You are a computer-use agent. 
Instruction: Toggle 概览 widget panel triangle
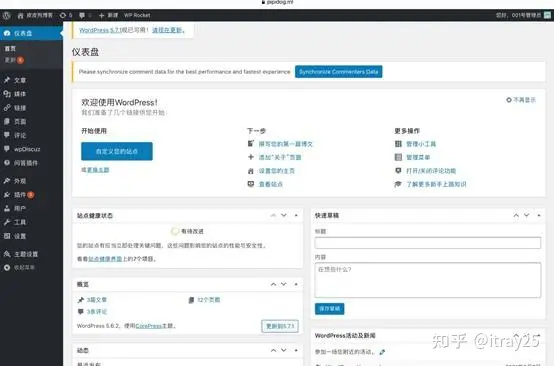[296, 284]
